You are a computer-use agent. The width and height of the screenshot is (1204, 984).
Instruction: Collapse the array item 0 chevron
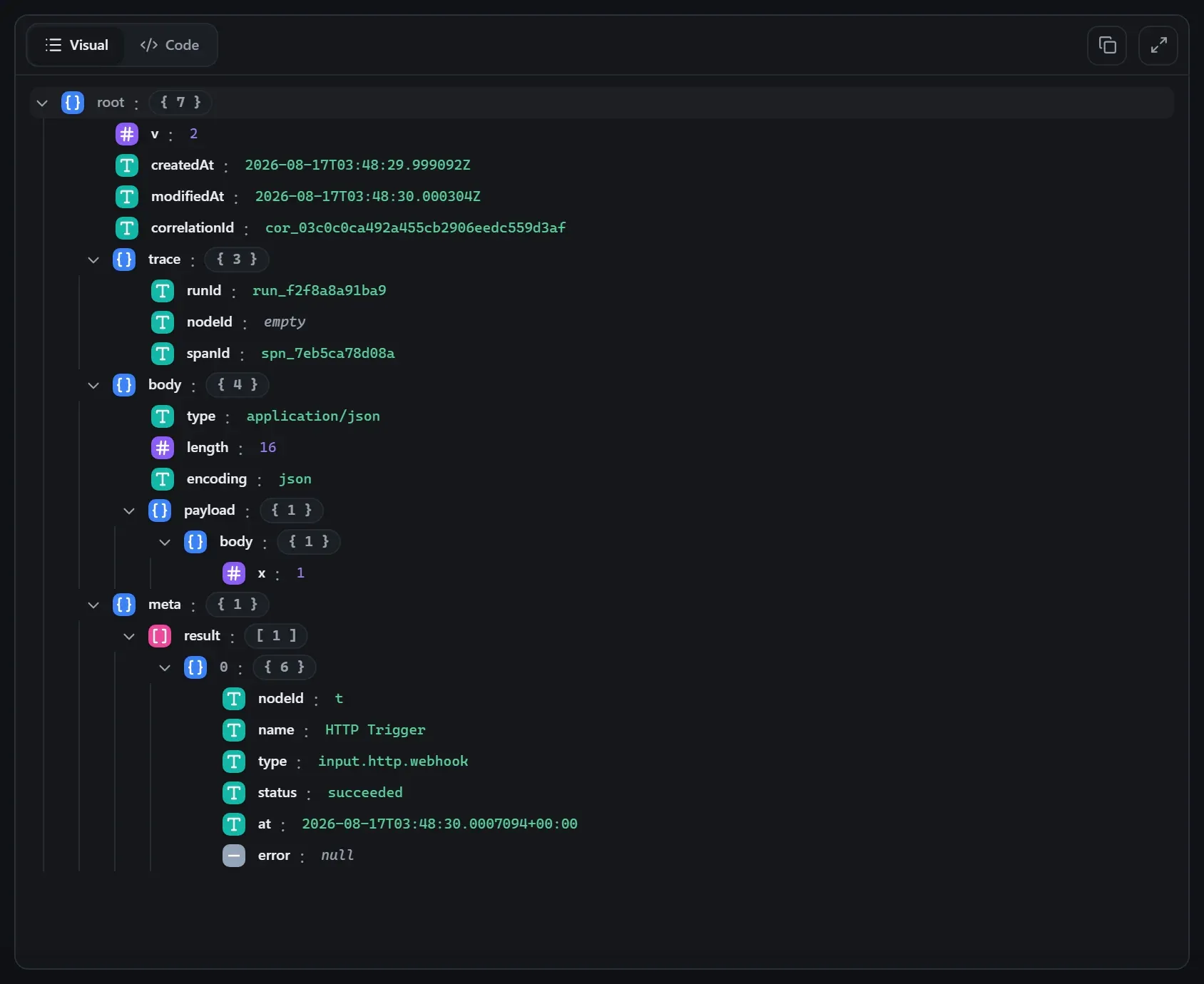(x=165, y=667)
